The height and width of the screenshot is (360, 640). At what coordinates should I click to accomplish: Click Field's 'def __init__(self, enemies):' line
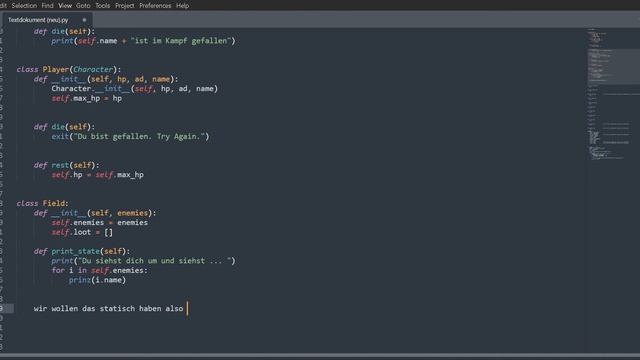tap(95, 213)
